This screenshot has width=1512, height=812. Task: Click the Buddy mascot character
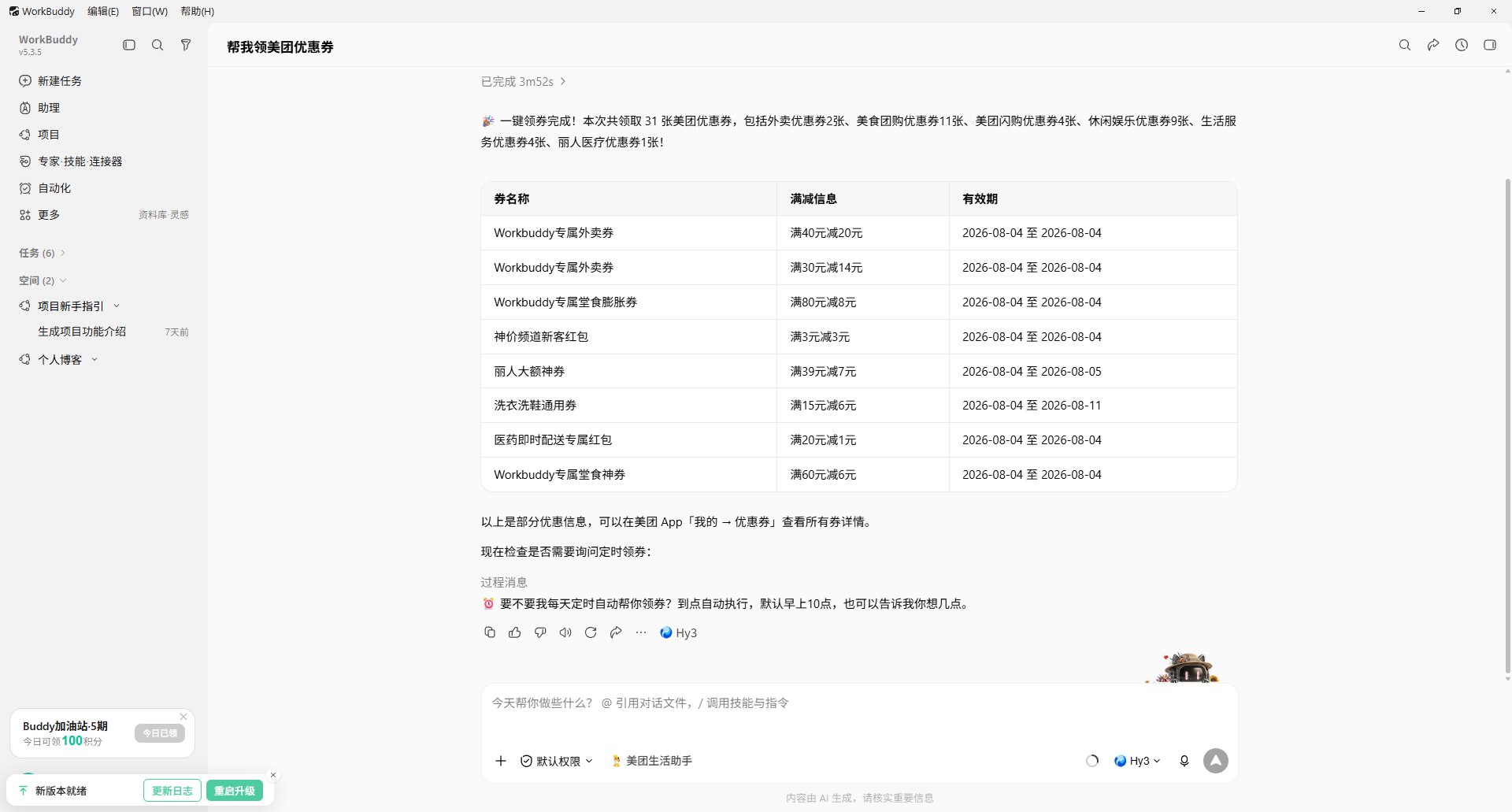click(x=1188, y=668)
